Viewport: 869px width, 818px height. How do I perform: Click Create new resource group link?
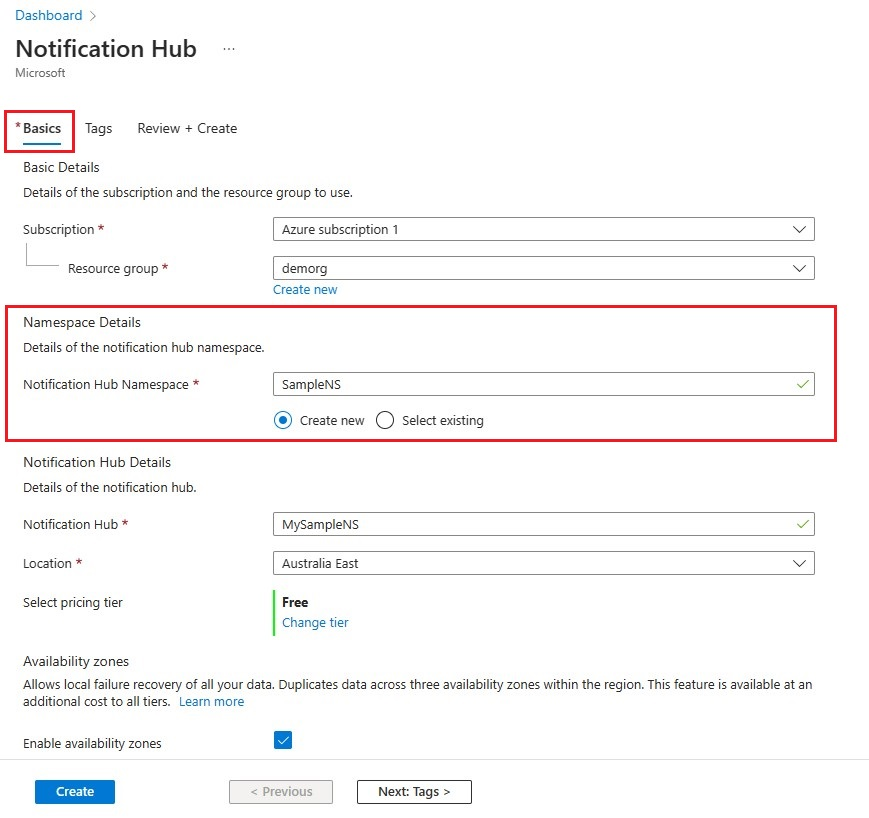pos(305,290)
